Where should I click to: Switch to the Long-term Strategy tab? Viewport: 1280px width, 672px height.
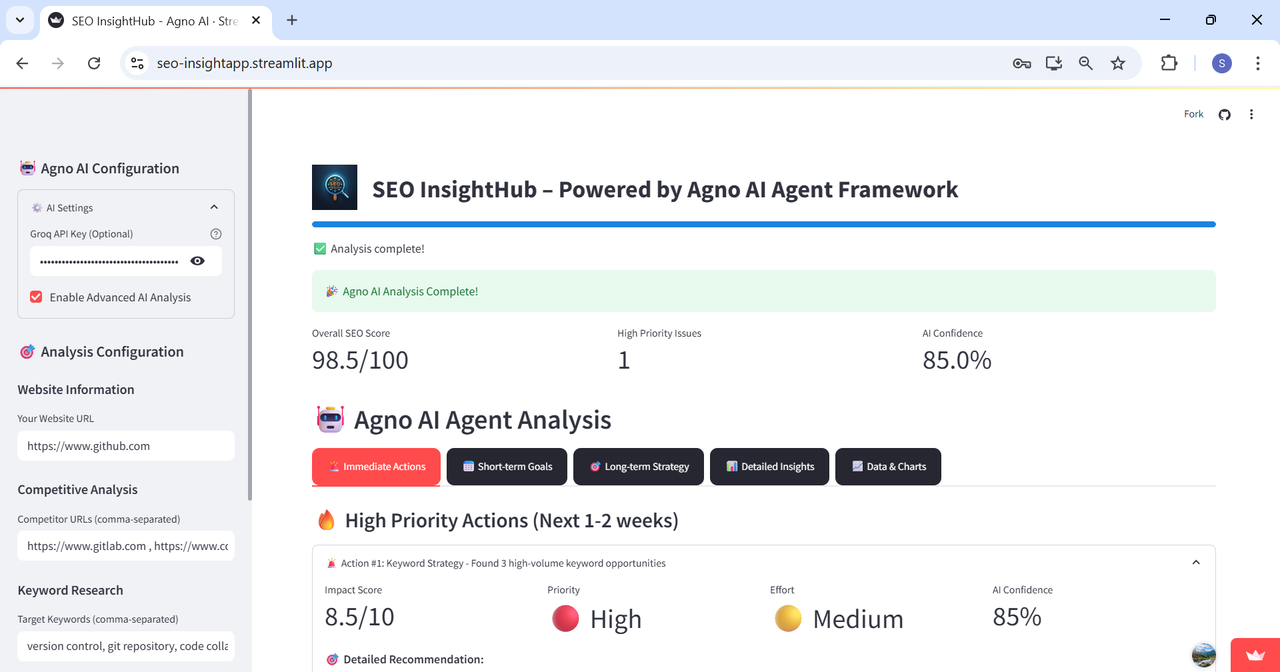638,467
